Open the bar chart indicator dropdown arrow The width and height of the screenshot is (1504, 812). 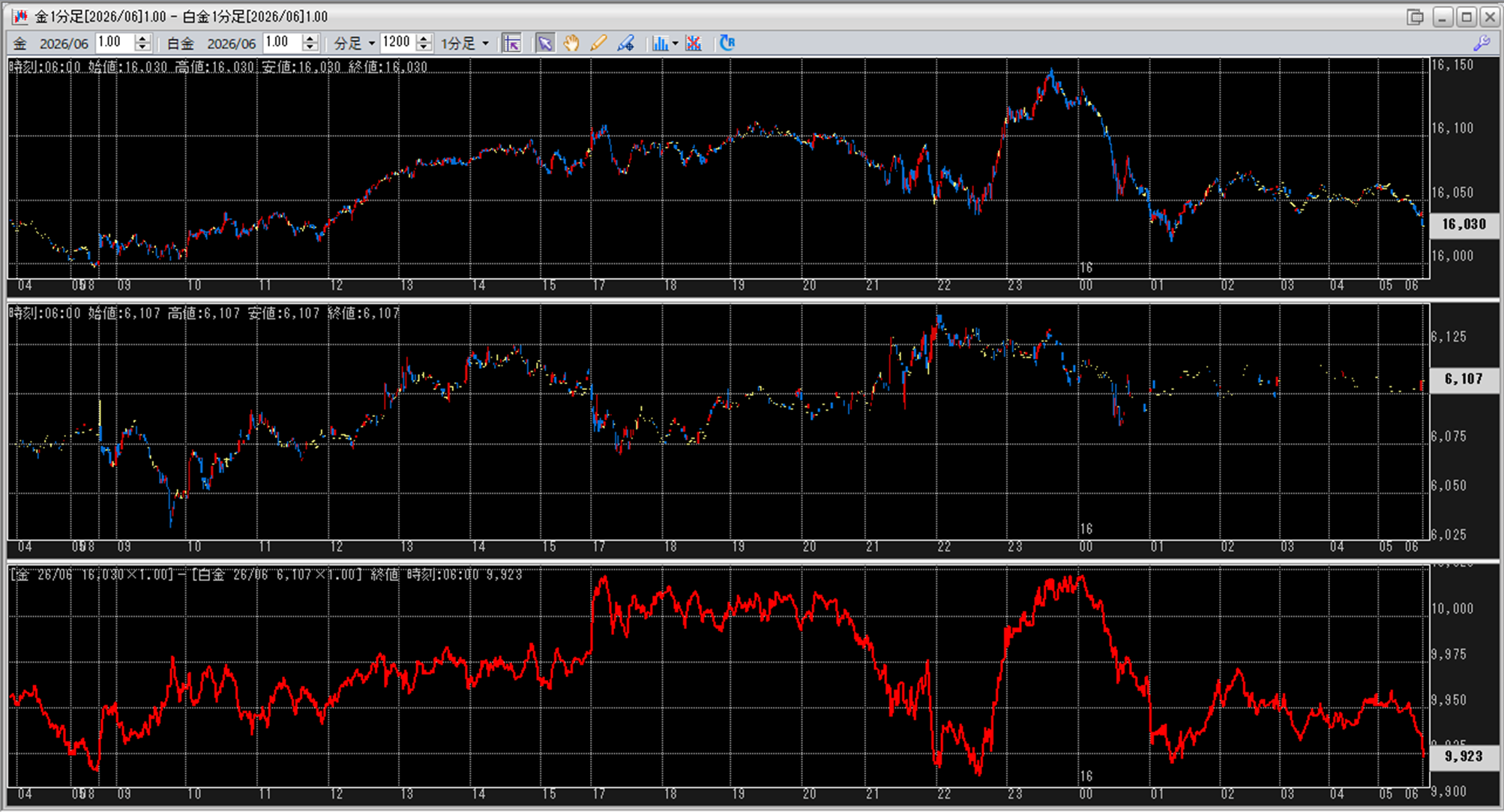coord(675,43)
